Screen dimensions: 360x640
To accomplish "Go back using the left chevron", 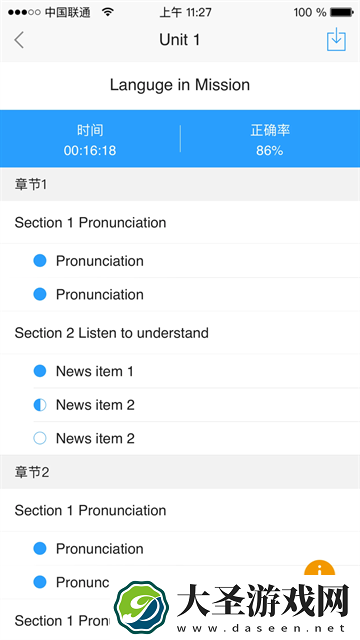I will pos(19,40).
